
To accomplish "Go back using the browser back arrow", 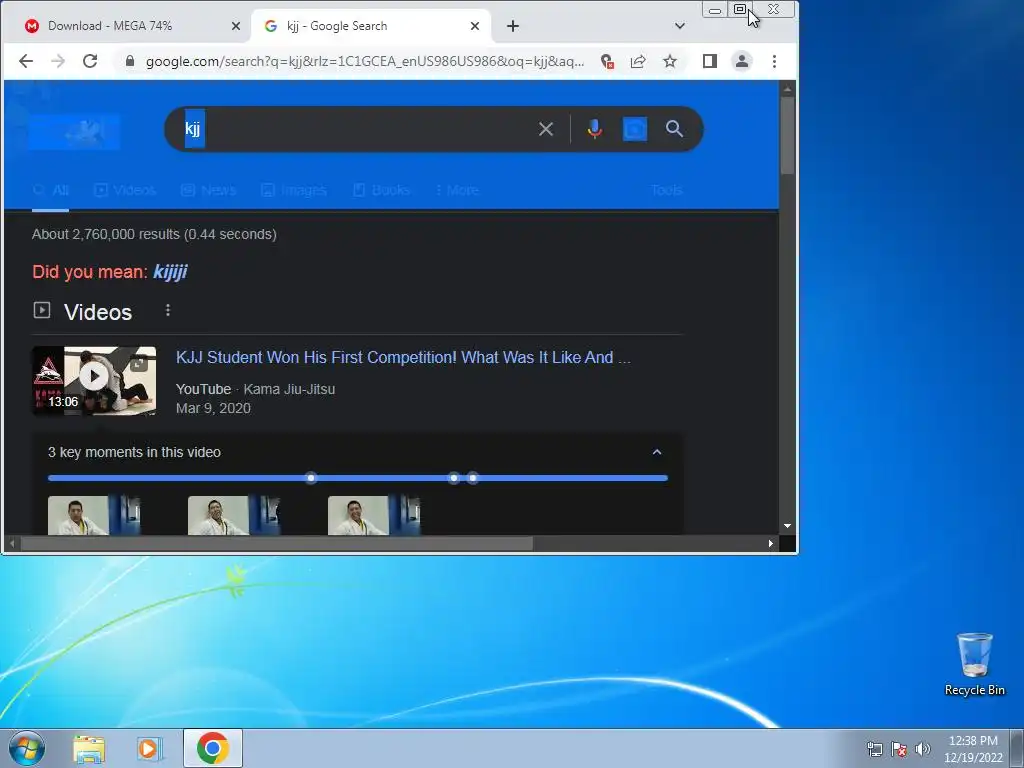I will (x=25, y=61).
